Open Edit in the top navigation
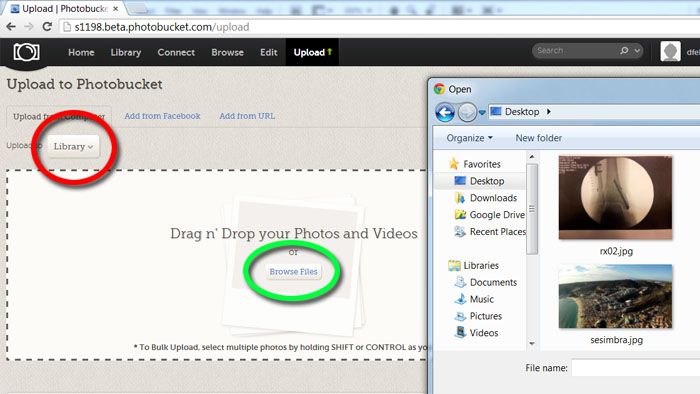 click(269, 52)
